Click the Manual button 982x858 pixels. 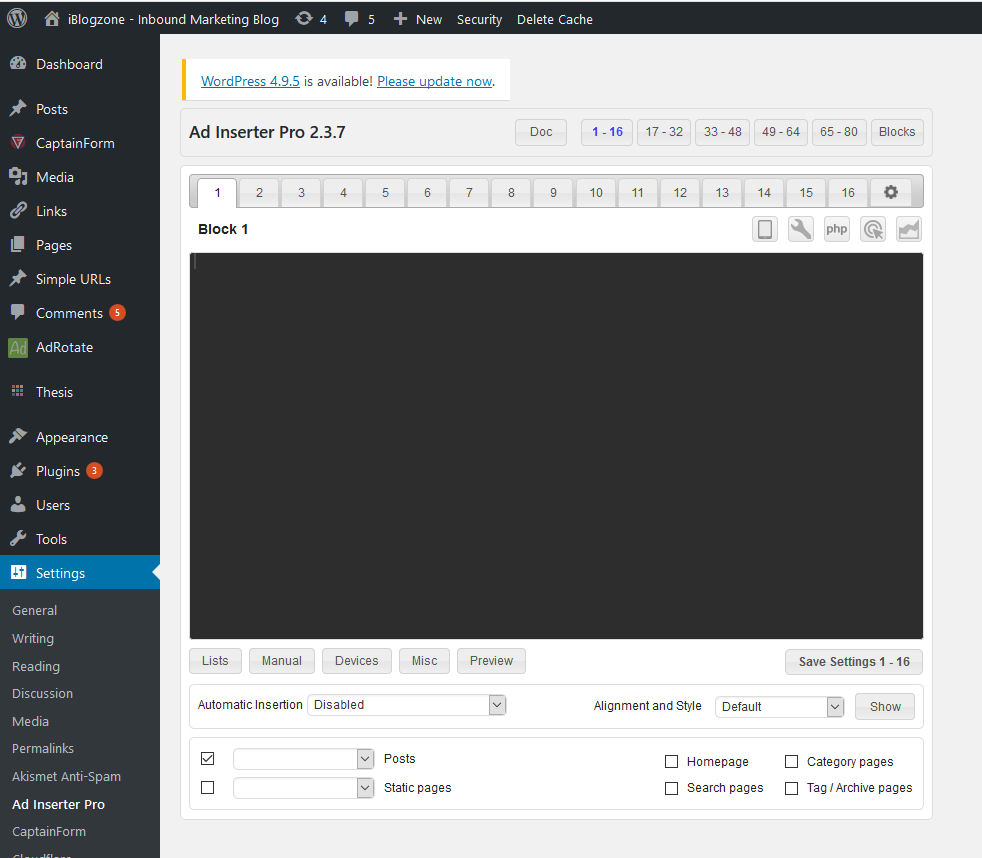[282, 661]
